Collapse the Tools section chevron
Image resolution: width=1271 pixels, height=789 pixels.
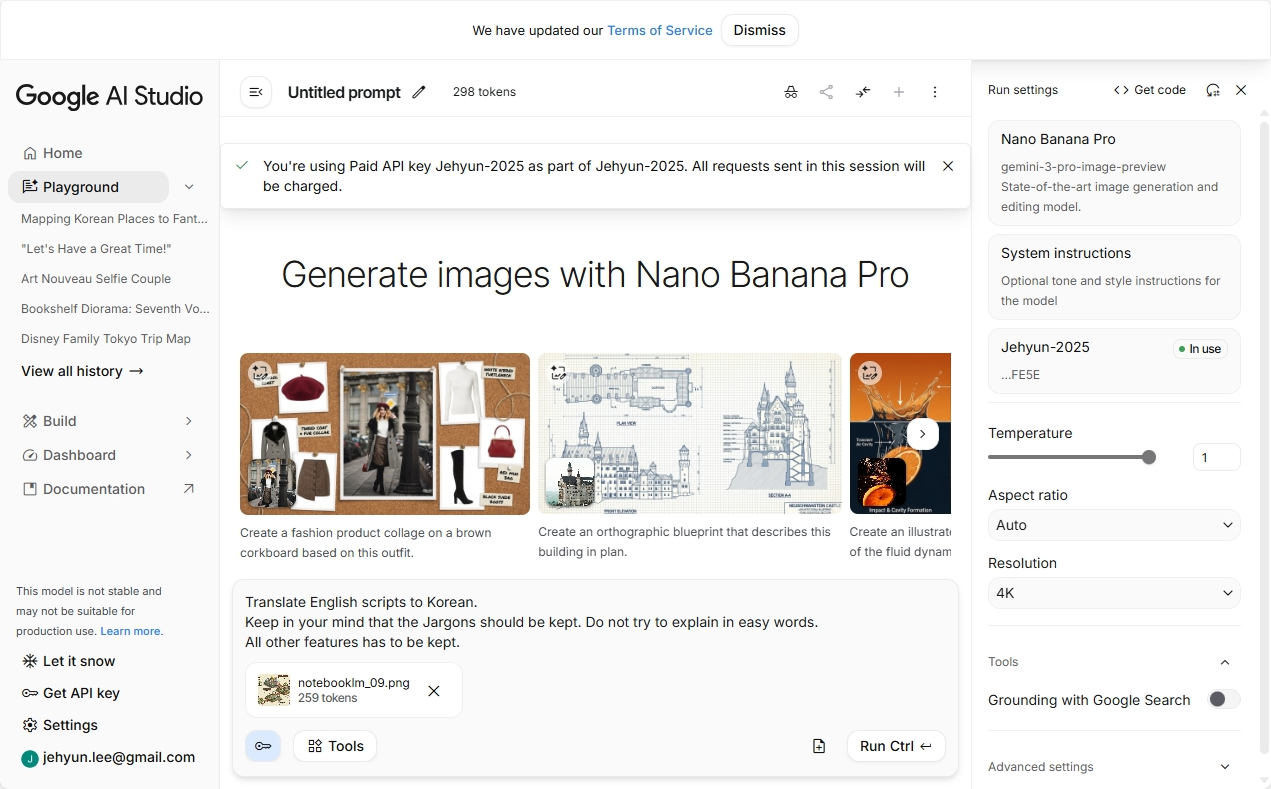pos(1225,662)
